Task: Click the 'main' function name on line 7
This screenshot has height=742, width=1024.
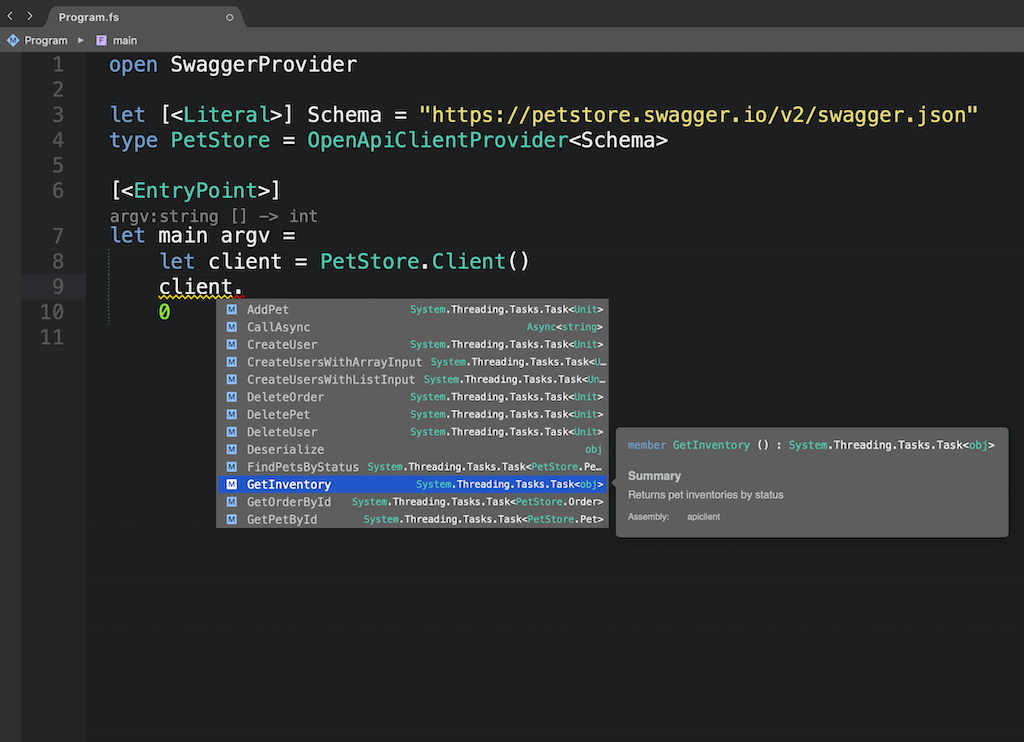Action: (x=183, y=236)
